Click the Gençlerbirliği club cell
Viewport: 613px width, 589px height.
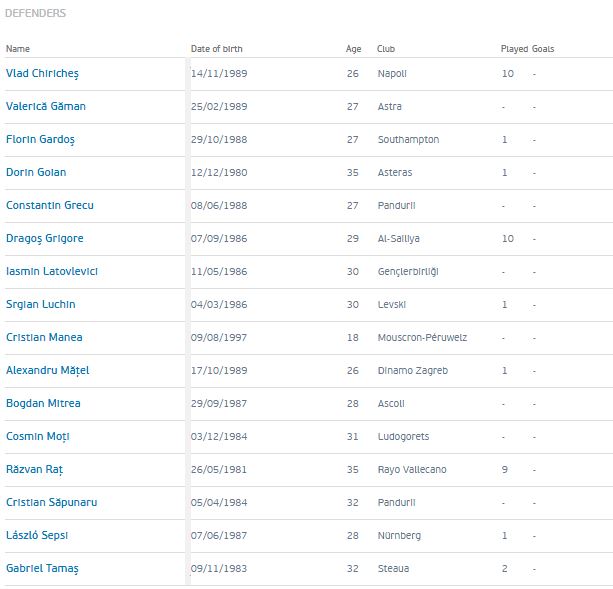408,271
